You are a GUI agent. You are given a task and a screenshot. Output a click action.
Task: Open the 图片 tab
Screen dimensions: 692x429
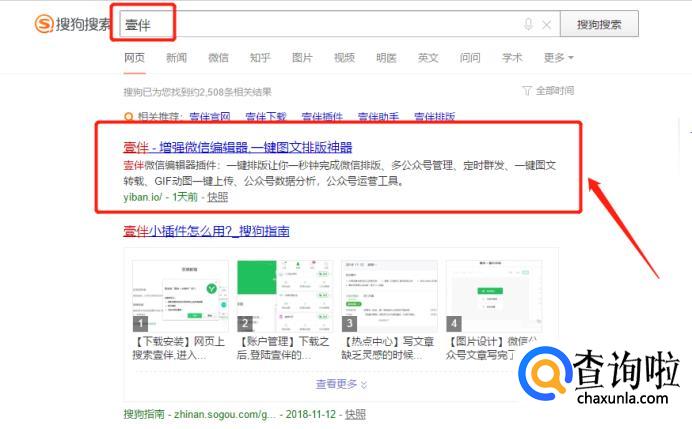click(302, 58)
